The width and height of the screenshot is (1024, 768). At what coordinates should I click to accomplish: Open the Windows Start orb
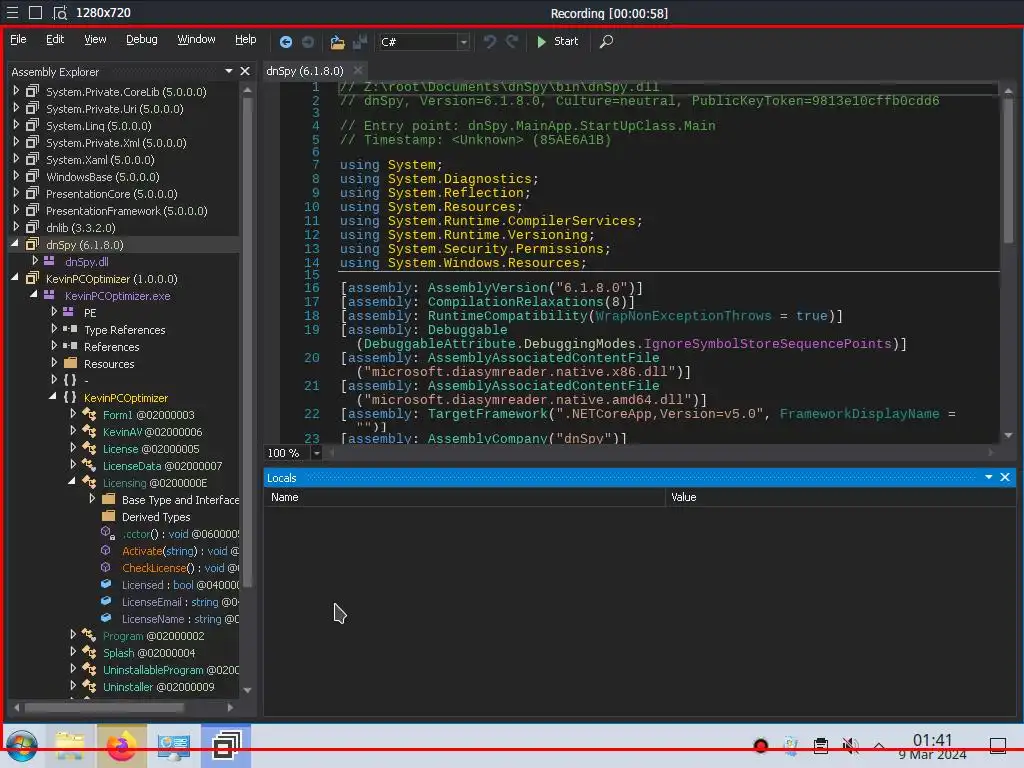click(x=22, y=746)
